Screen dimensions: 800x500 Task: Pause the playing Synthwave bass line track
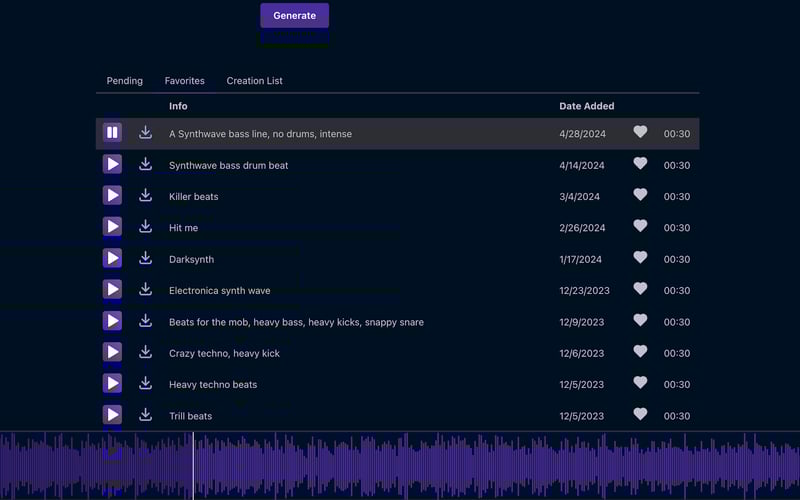pyautogui.click(x=112, y=133)
